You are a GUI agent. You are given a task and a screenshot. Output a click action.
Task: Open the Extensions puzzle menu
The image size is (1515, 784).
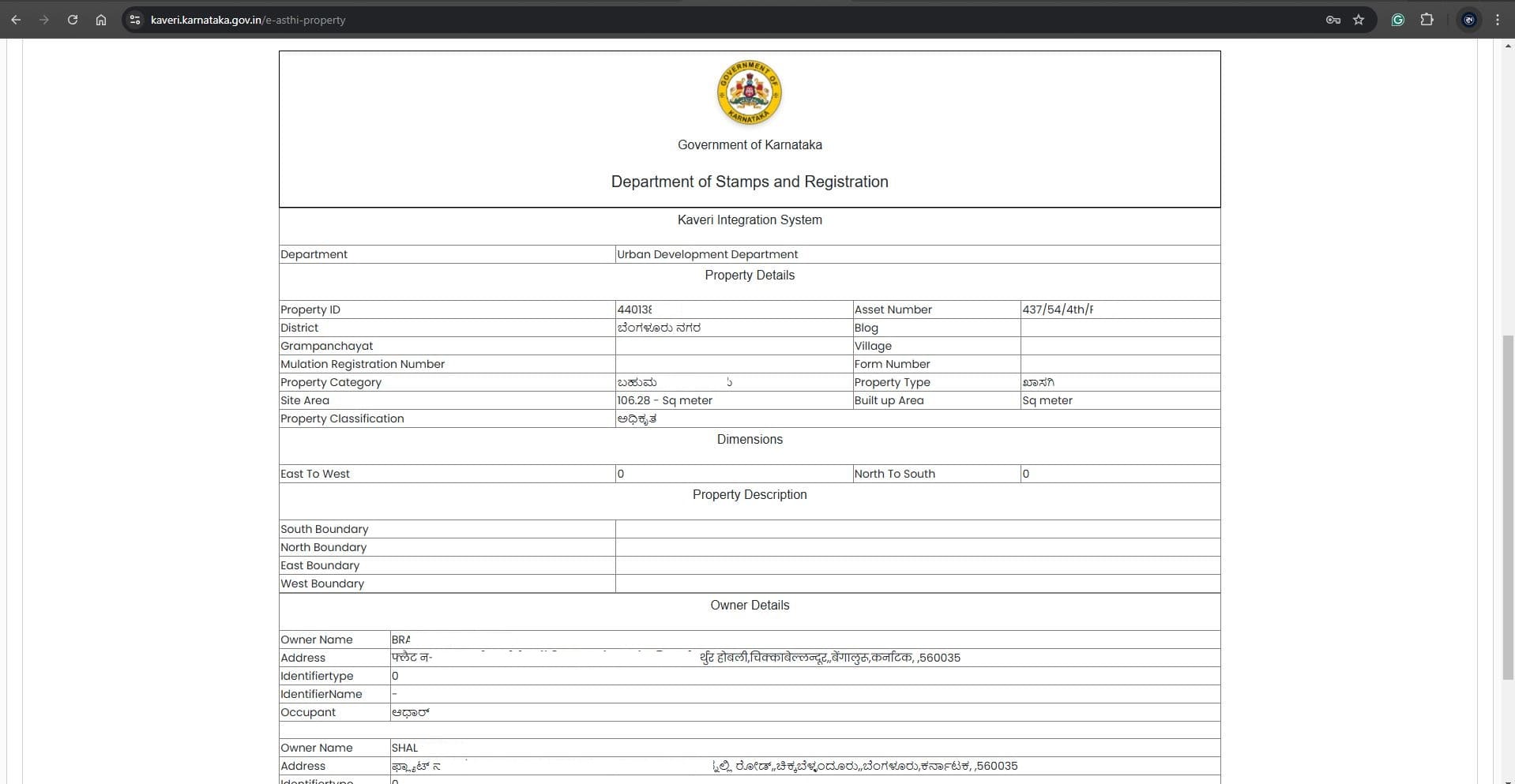(x=1427, y=20)
